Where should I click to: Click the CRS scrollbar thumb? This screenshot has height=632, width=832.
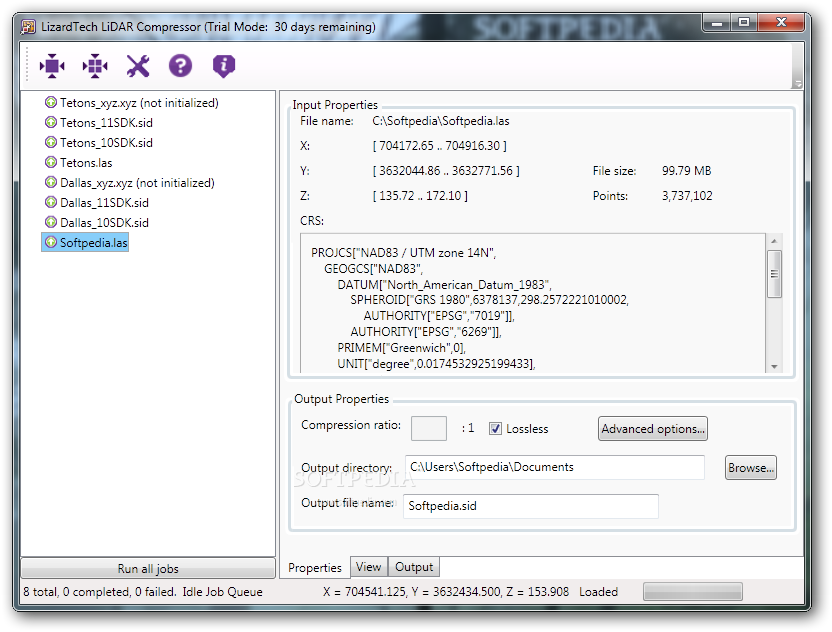[x=774, y=274]
